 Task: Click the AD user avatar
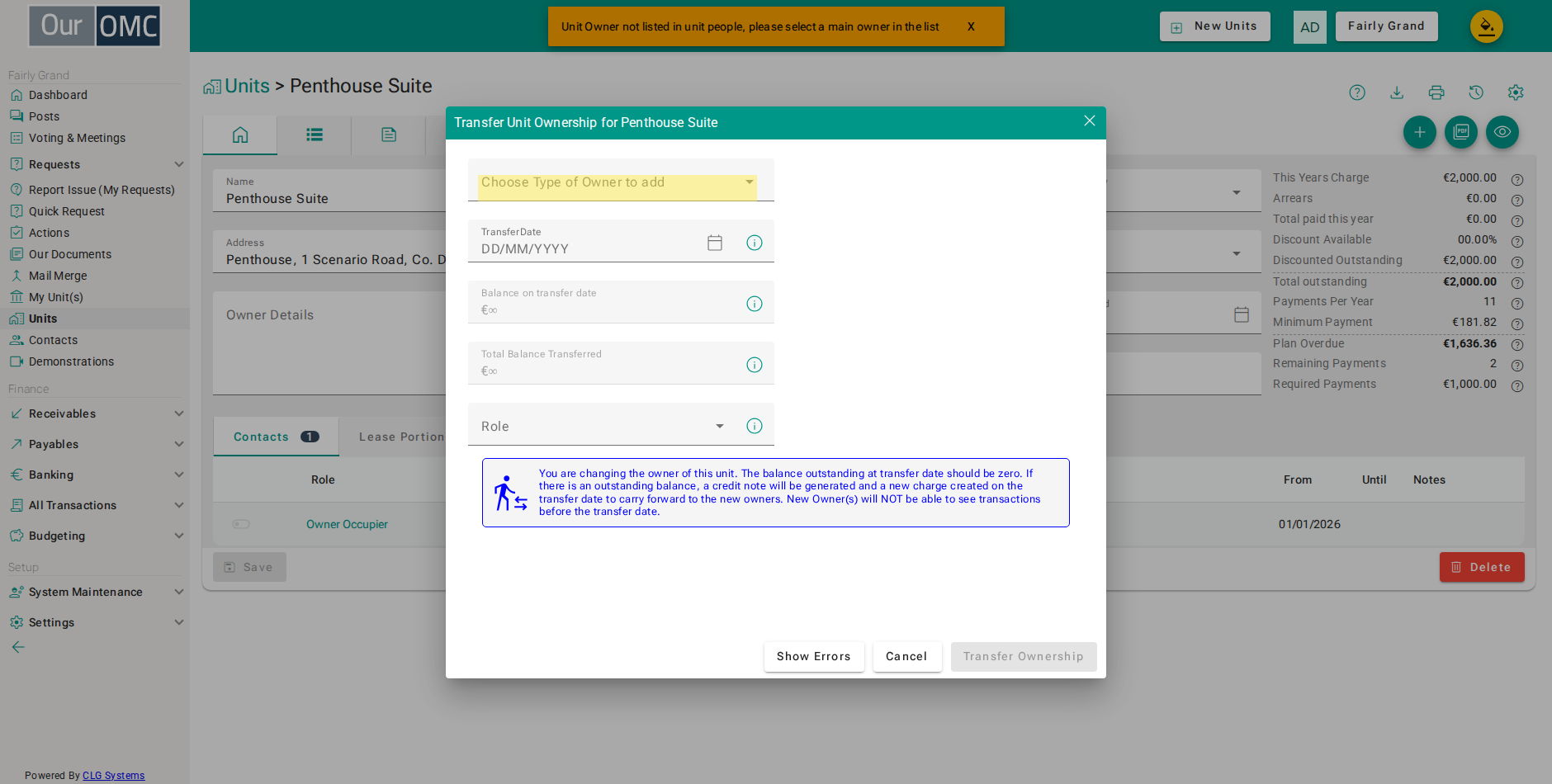pyautogui.click(x=1310, y=27)
